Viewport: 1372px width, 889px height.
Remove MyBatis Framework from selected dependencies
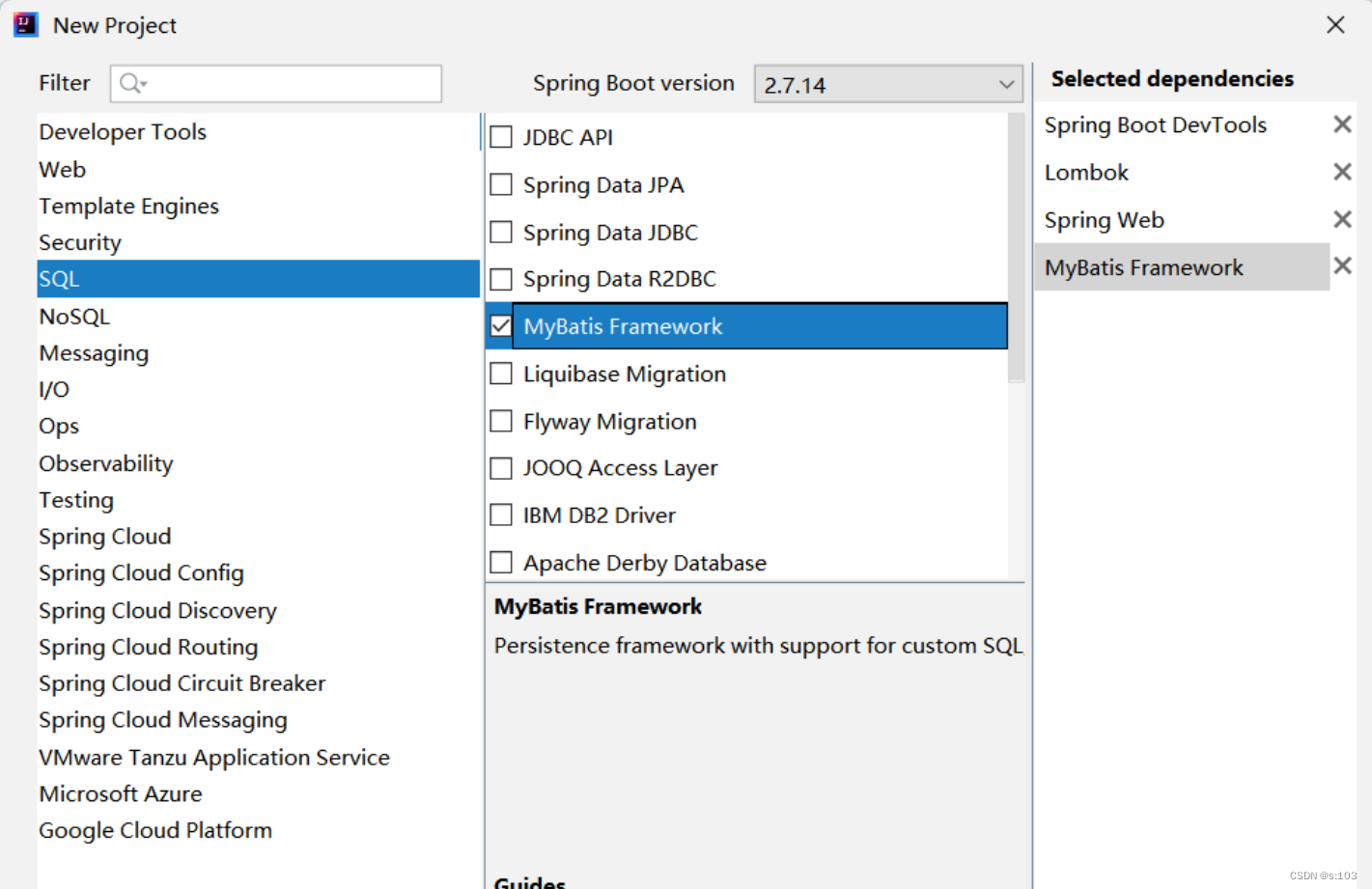[1342, 265]
